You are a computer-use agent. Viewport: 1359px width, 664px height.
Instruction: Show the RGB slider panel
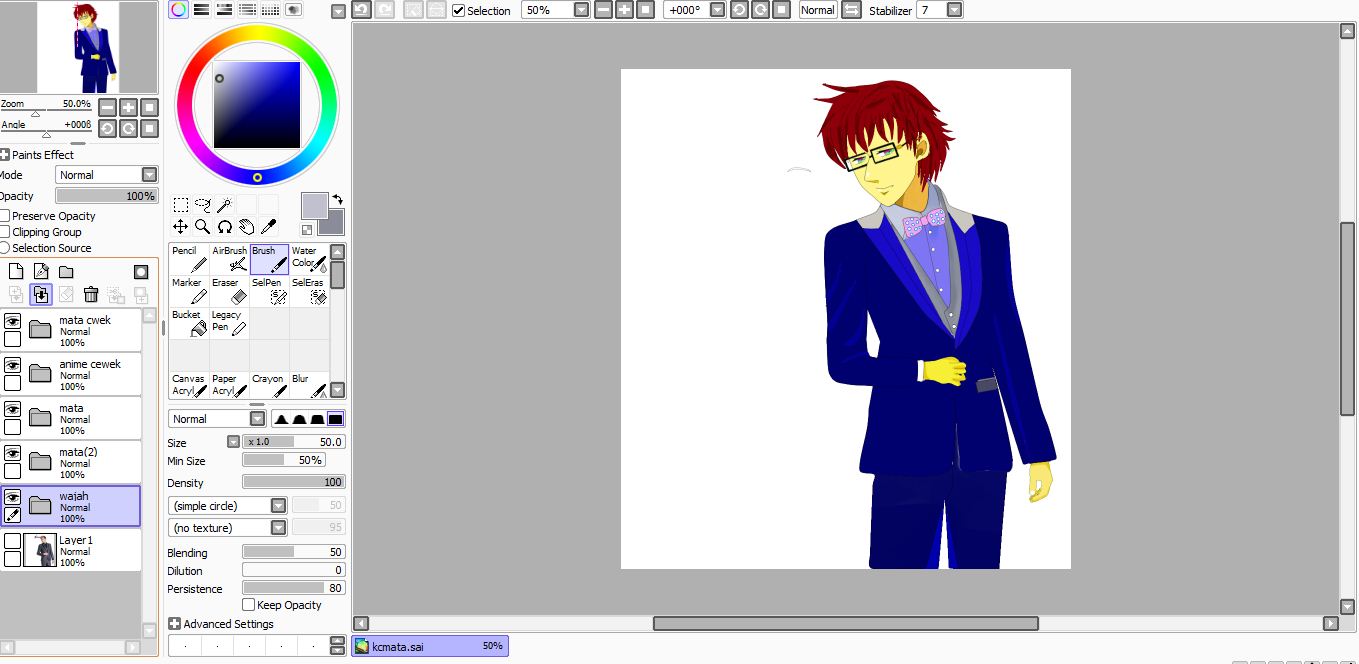[201, 10]
